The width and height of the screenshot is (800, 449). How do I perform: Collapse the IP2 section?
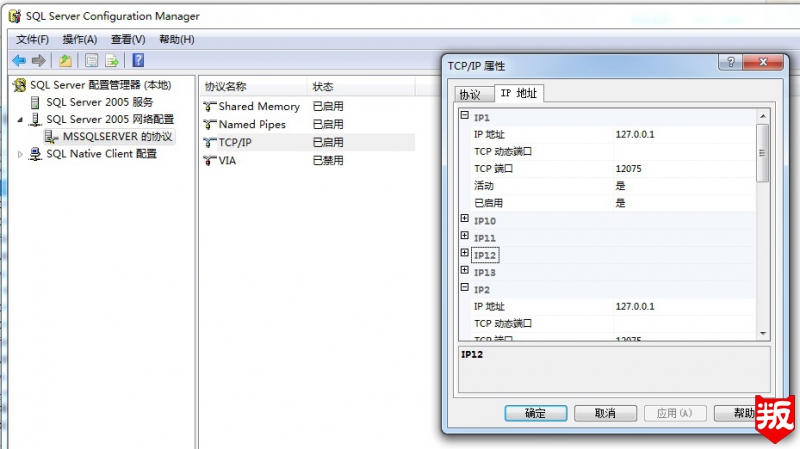[464, 287]
